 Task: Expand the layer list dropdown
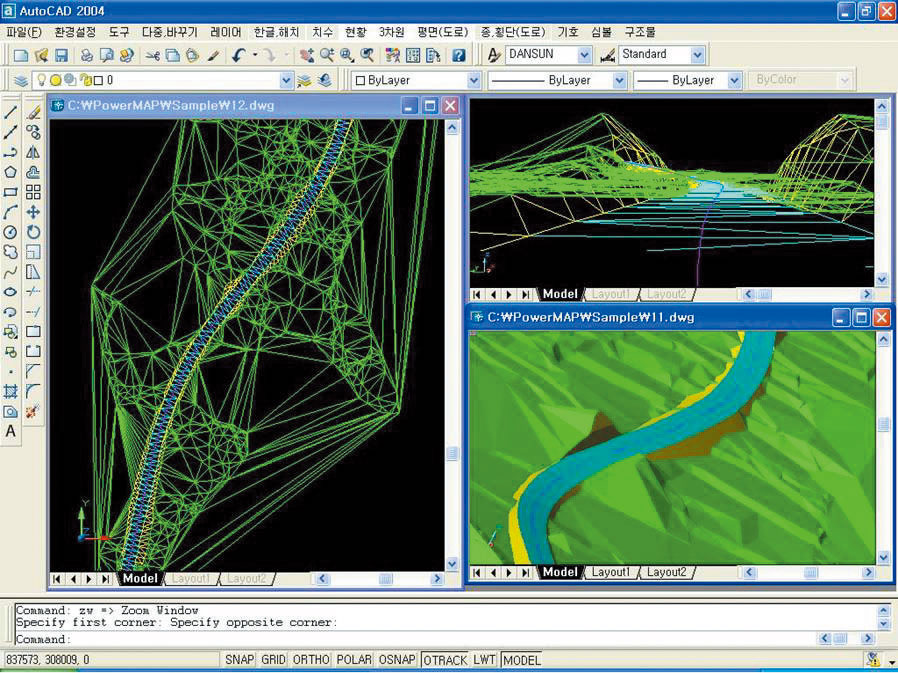point(286,80)
